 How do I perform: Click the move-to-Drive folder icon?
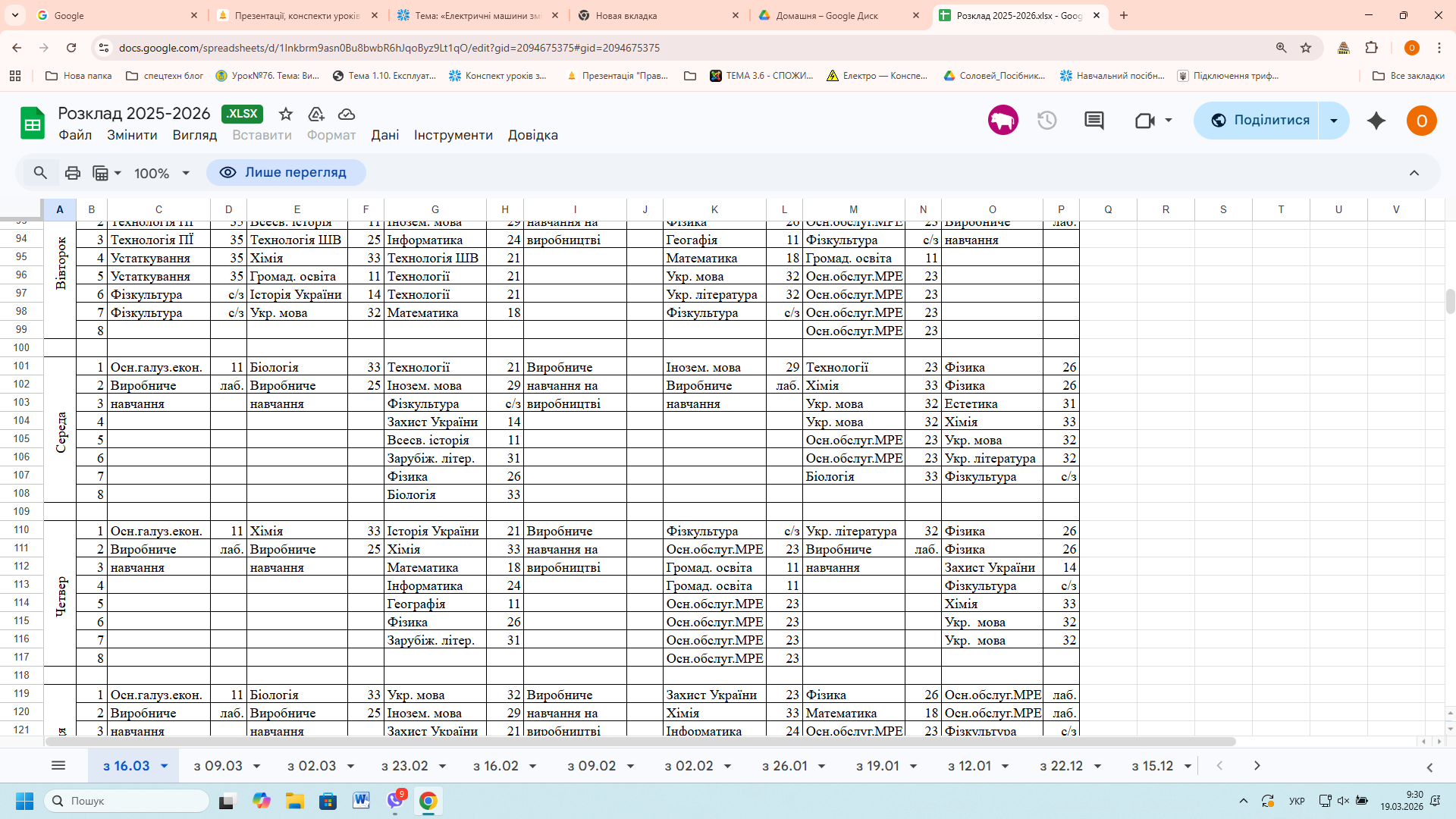click(316, 114)
